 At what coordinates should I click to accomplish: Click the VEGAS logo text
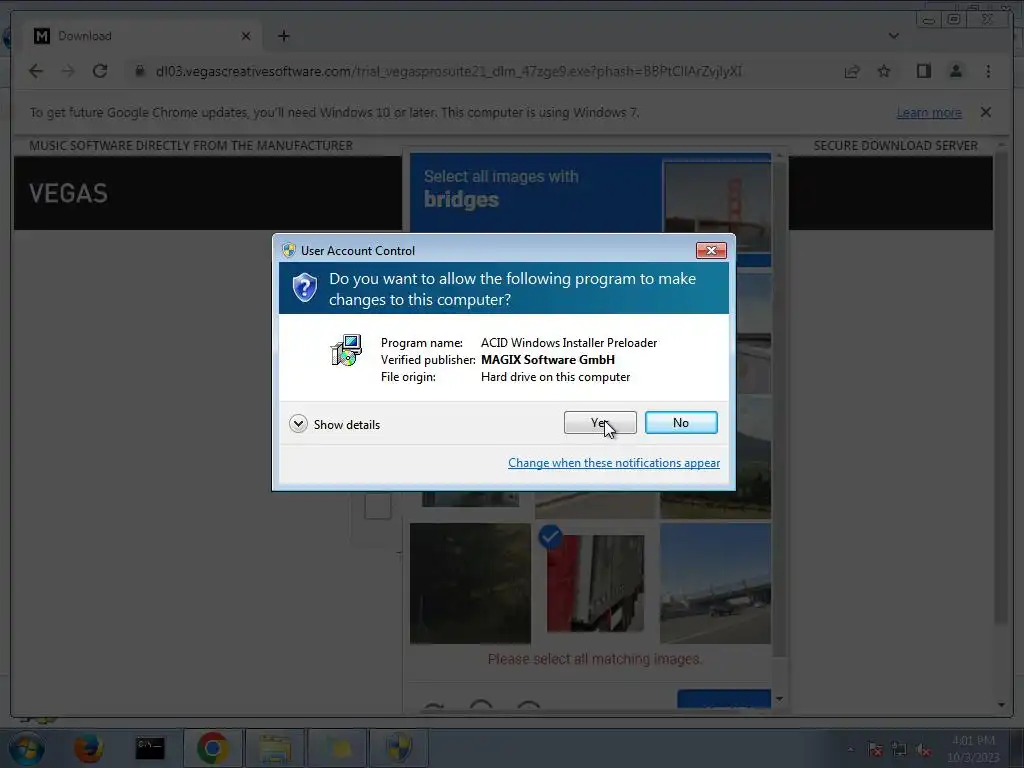point(68,193)
